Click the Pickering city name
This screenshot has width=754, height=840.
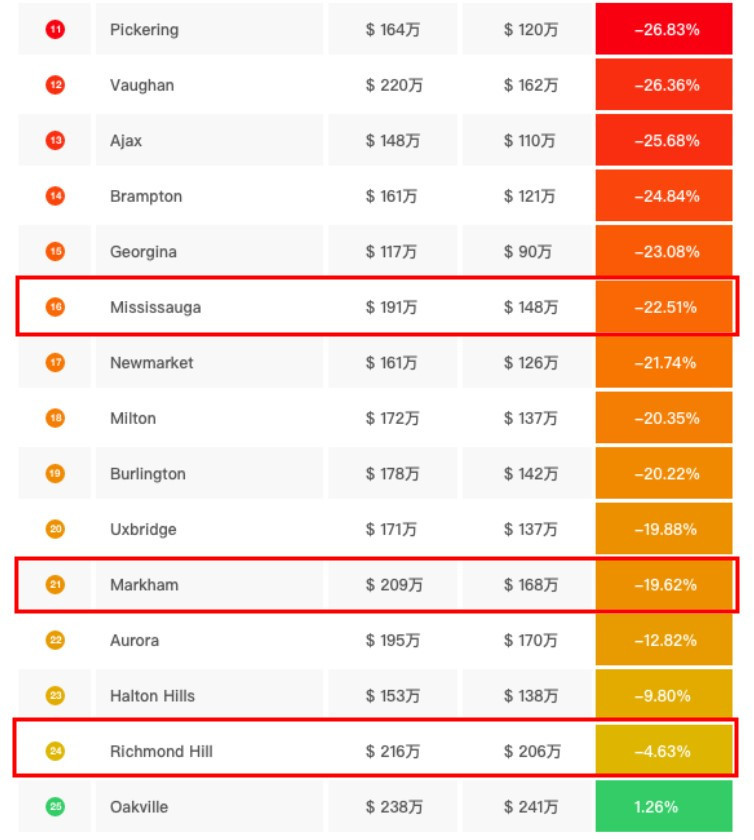(x=144, y=30)
